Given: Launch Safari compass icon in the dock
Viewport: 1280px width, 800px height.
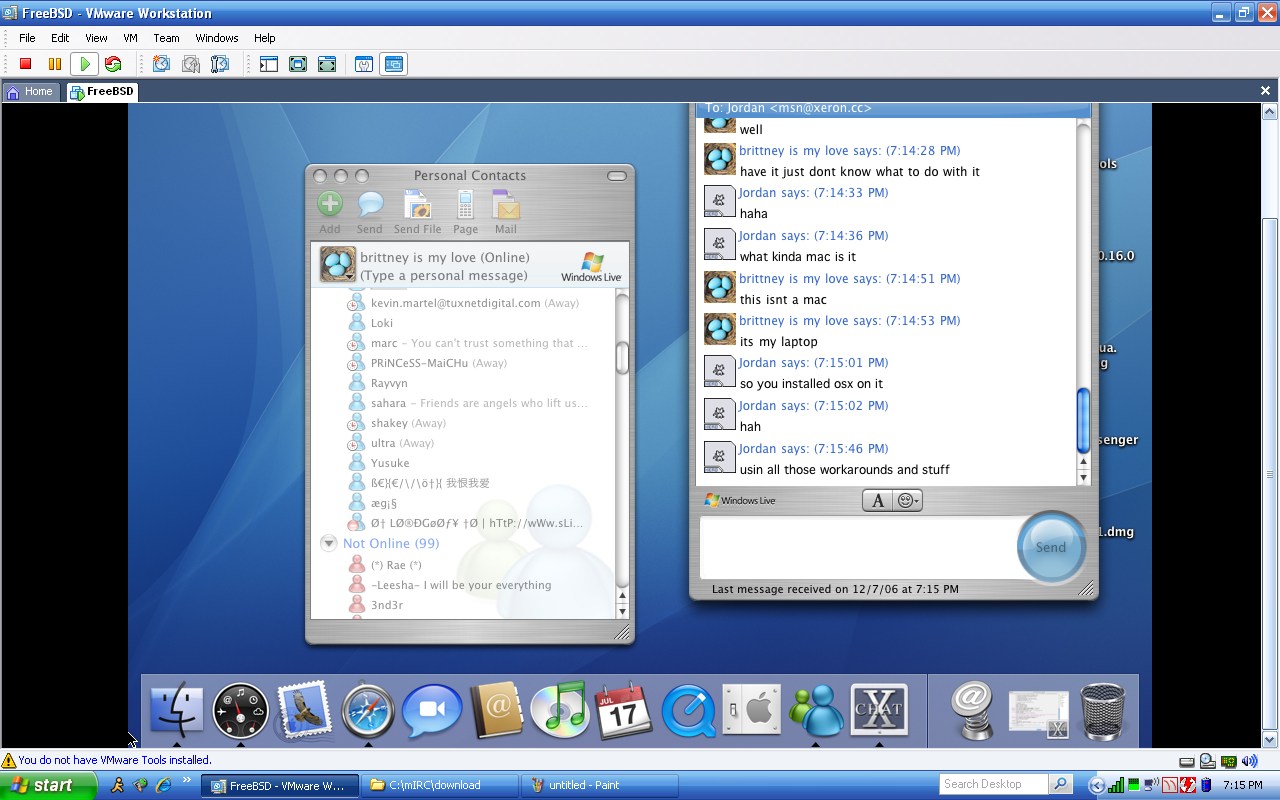Looking at the screenshot, I should point(368,711).
